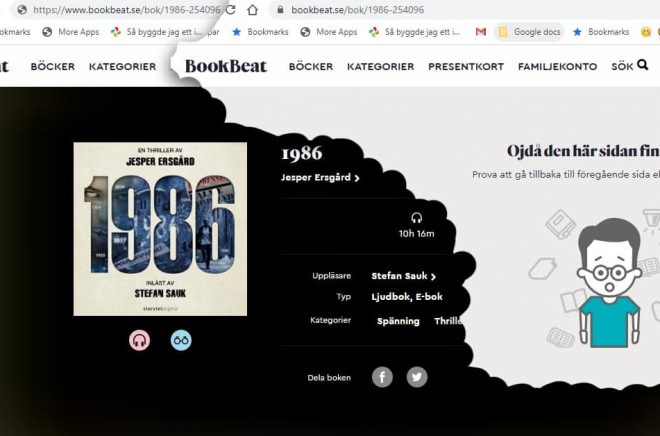Click the right address bar showing bookbeat.se/bok/1986-254096
The width and height of the screenshot is (660, 436).
click(x=463, y=10)
